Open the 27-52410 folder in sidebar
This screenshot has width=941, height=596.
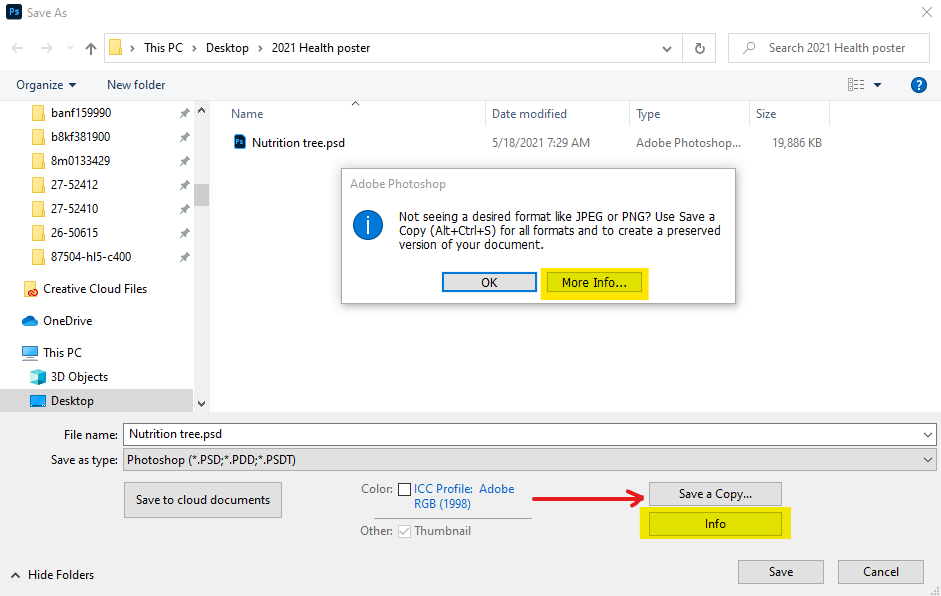pyautogui.click(x=74, y=209)
